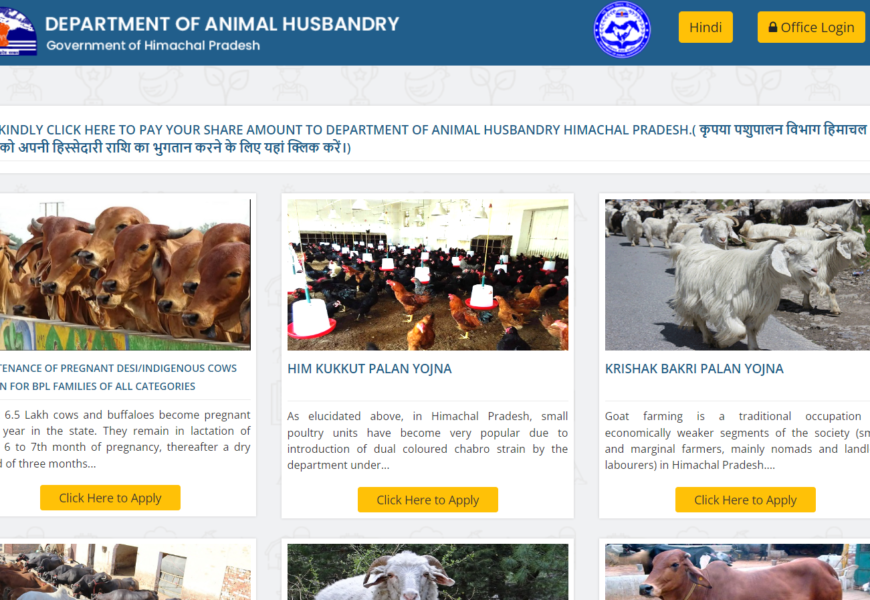This screenshot has width=870, height=600.
Task: Open the white goats herd photo
Action: click(x=737, y=275)
